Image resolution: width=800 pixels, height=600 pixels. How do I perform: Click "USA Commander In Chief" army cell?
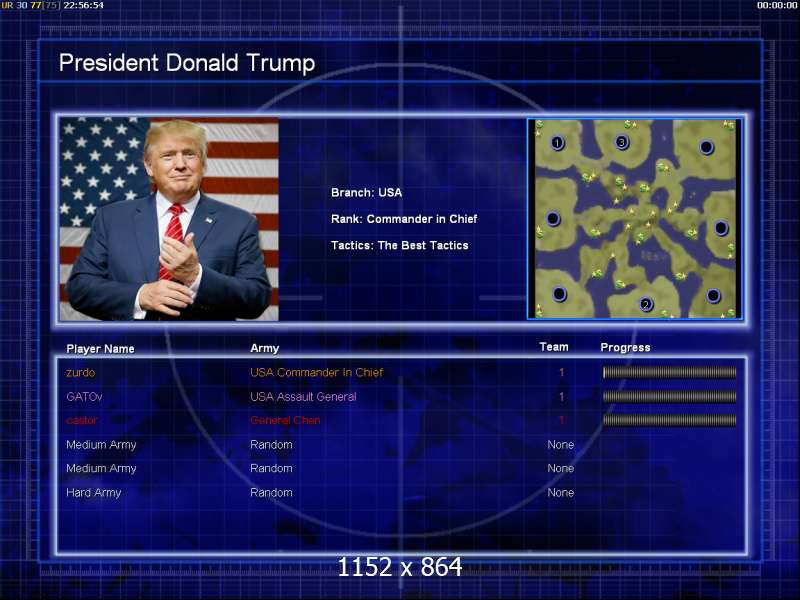[x=316, y=372]
